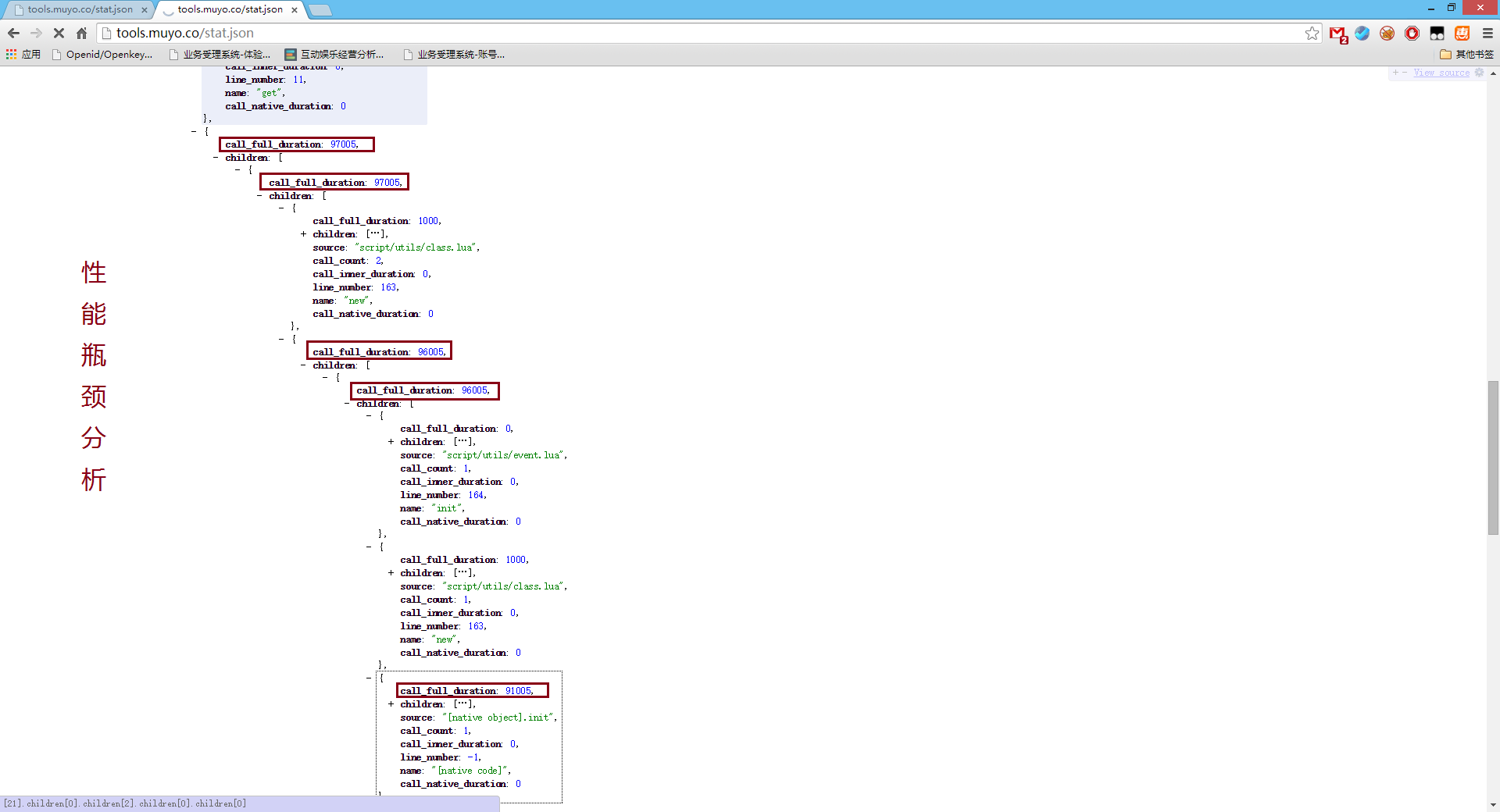
Task: Click the vertical scrollbar thumb
Action: [1493, 457]
